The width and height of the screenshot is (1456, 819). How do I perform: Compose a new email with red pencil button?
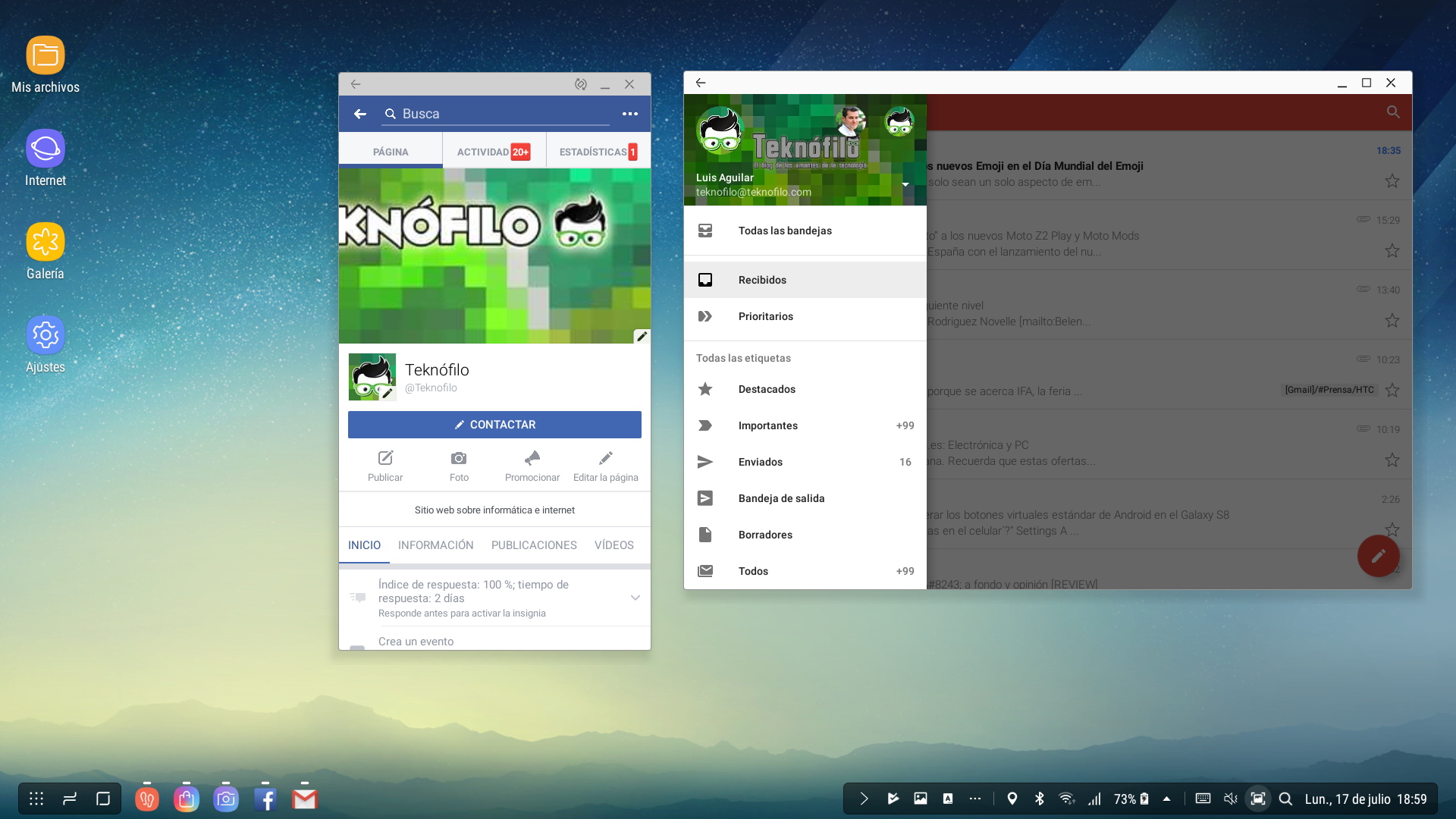(1379, 556)
